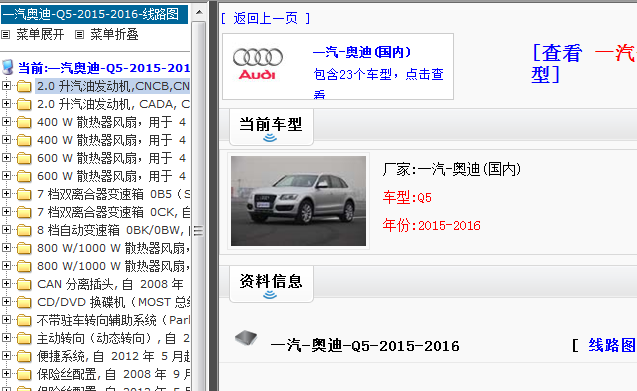Click 包含23个车型，点击查看 link

(378, 84)
